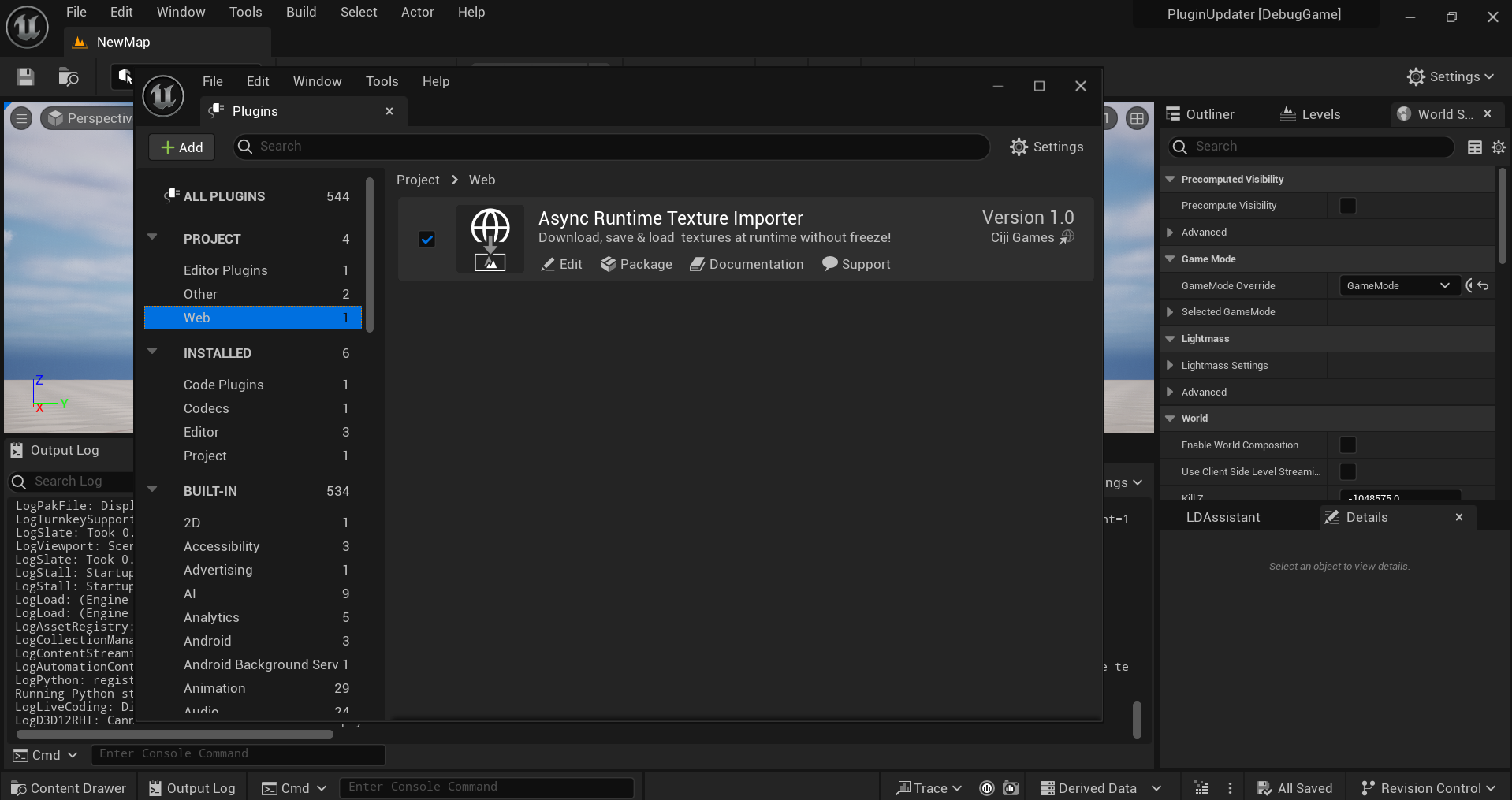The width and height of the screenshot is (1512, 800).
Task: Uncheck the Async Runtime Texture Importer checkbox
Action: tap(426, 239)
